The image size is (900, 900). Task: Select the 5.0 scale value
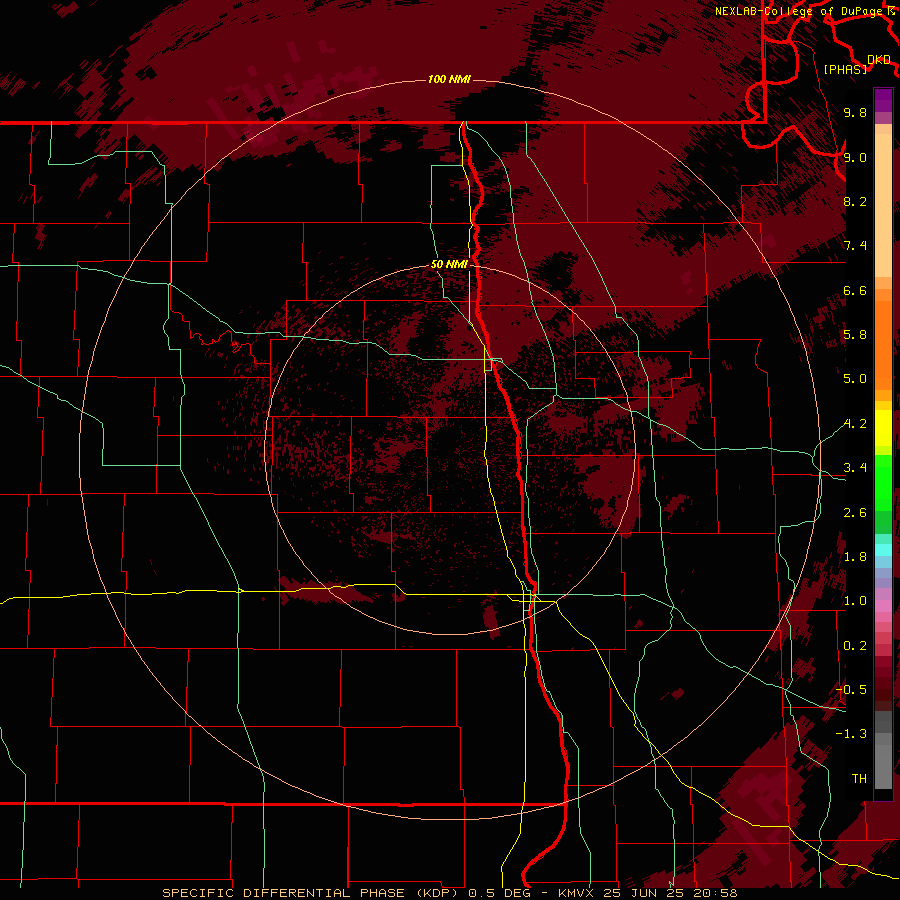click(855, 379)
